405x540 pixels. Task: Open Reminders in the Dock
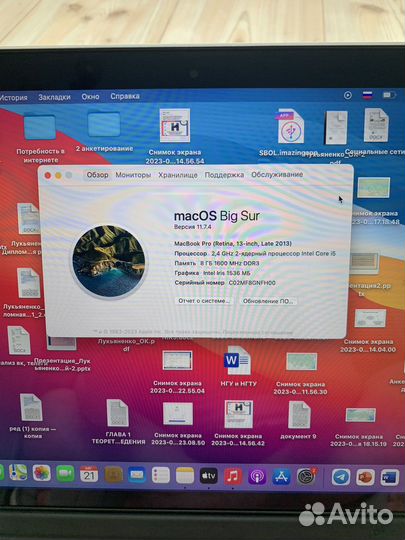pyautogui.click(x=161, y=475)
